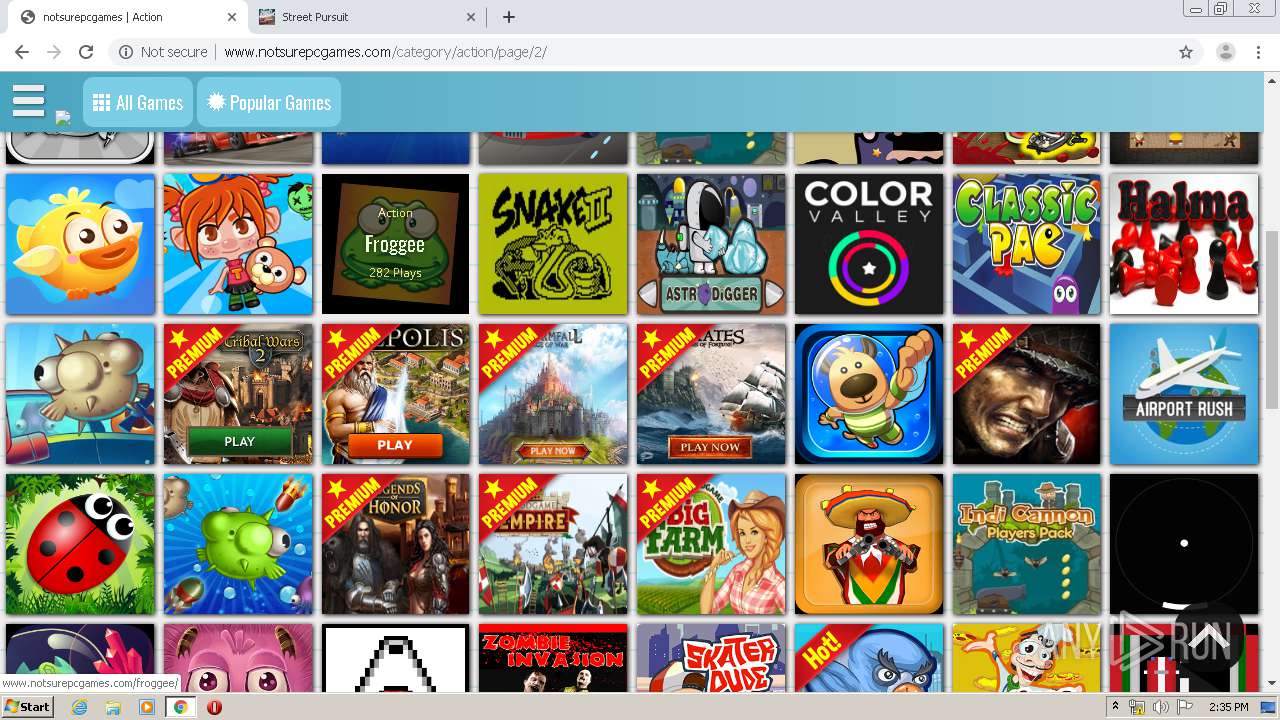Viewport: 1280px width, 720px height.
Task: Open the girl with teddy bear game
Action: point(238,244)
